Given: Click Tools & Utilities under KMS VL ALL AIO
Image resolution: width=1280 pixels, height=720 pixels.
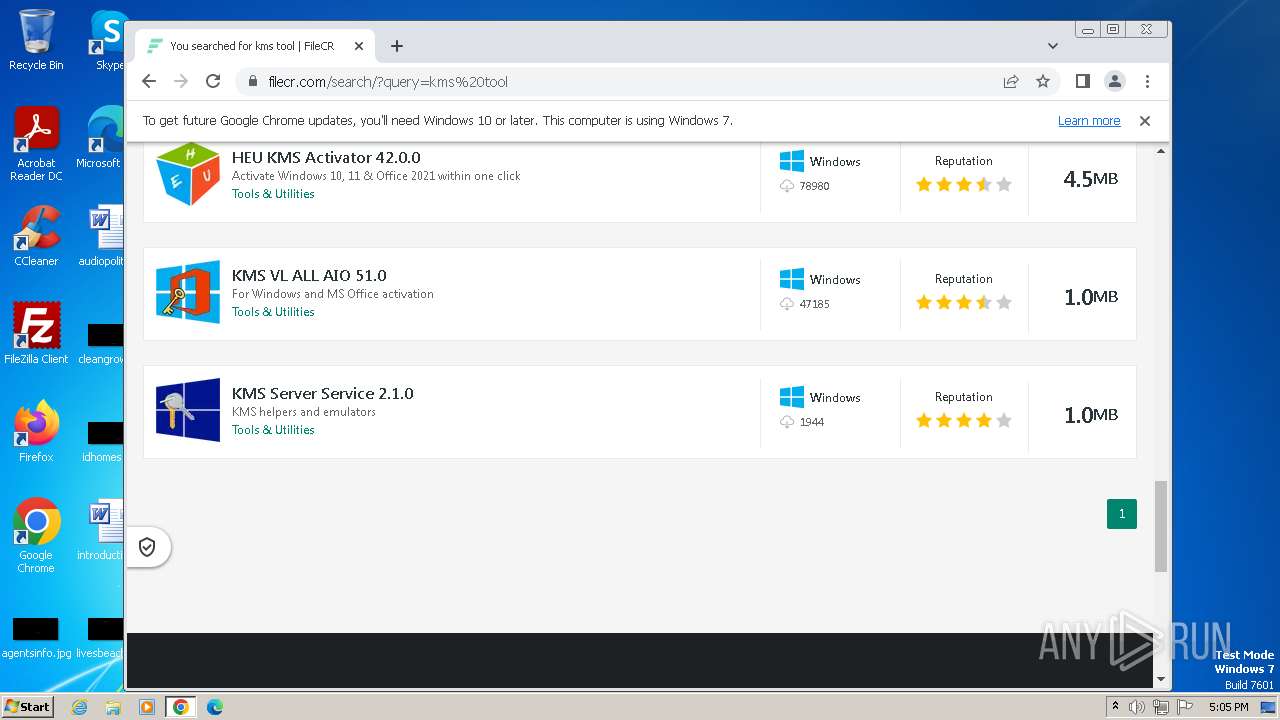Looking at the screenshot, I should coord(273,312).
